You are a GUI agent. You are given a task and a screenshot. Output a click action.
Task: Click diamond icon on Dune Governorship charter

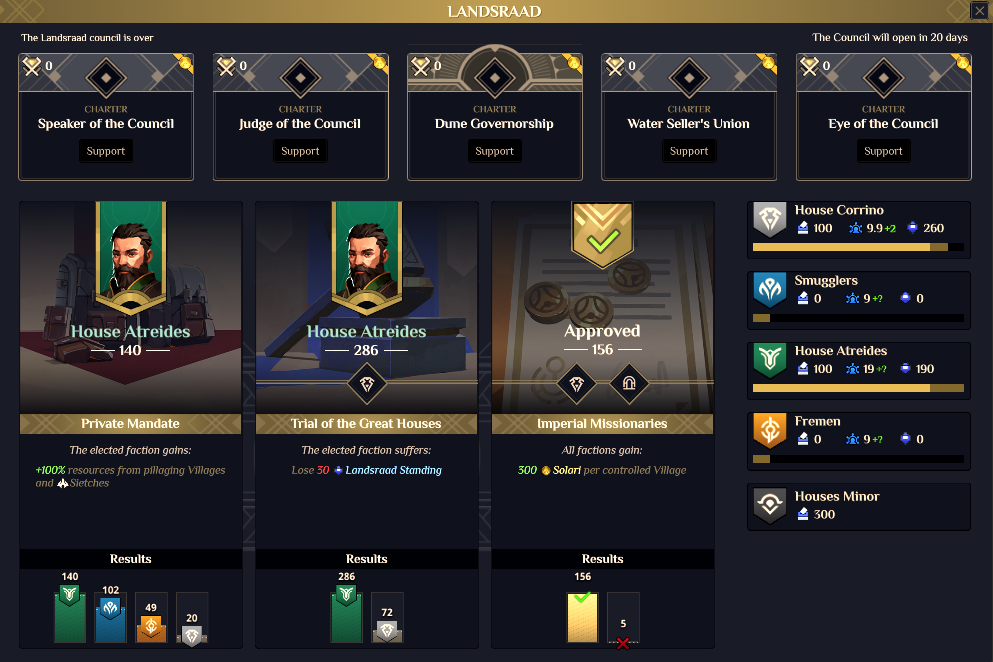coord(495,78)
